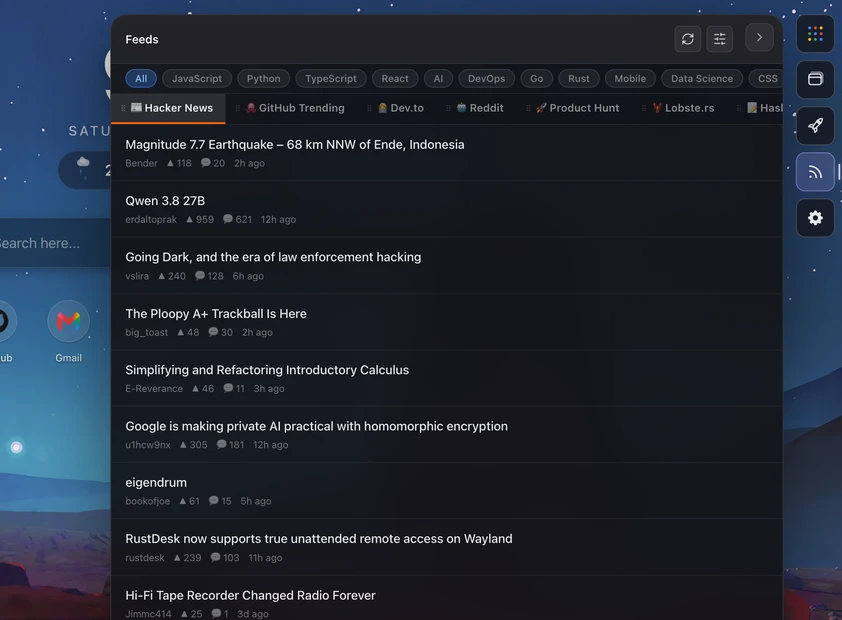Open the eigendrum story
The width and height of the screenshot is (842, 620).
156,483
